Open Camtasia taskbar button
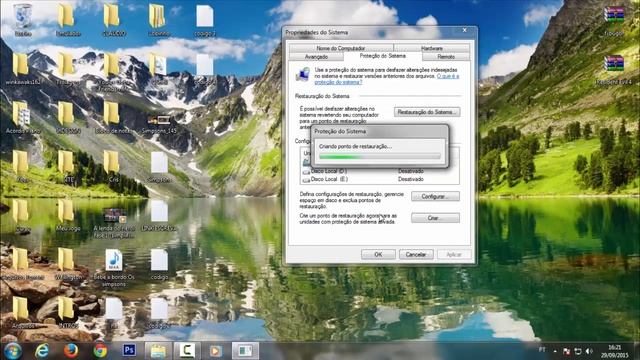 [187, 351]
